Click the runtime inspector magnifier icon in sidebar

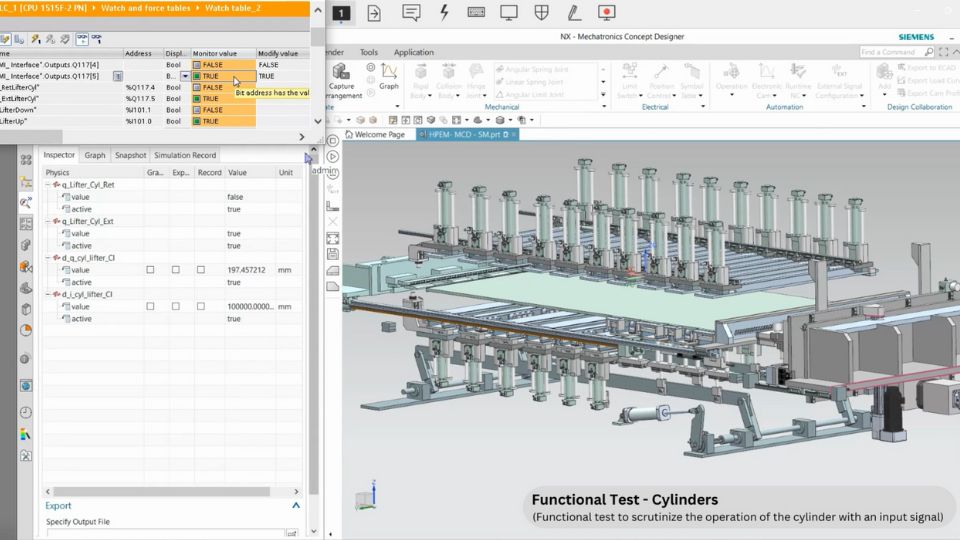click(x=26, y=202)
